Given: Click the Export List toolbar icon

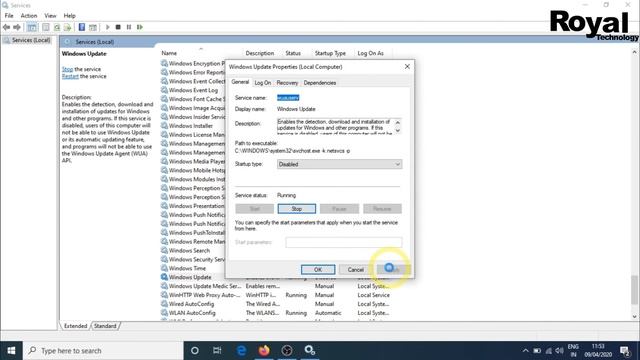Looking at the screenshot, I should click(67, 27).
